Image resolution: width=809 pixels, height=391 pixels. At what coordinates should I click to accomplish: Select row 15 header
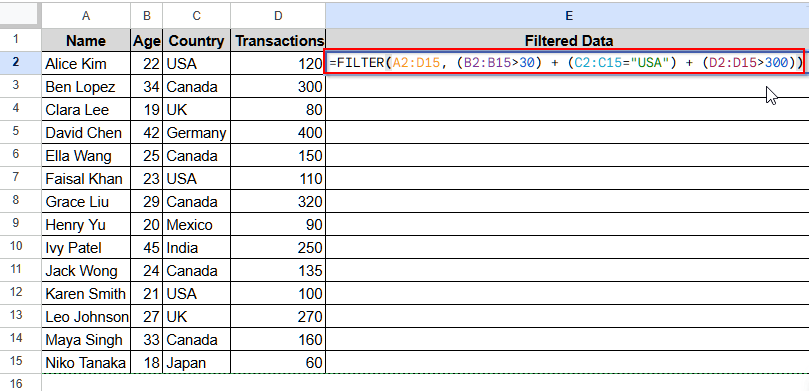(15, 361)
